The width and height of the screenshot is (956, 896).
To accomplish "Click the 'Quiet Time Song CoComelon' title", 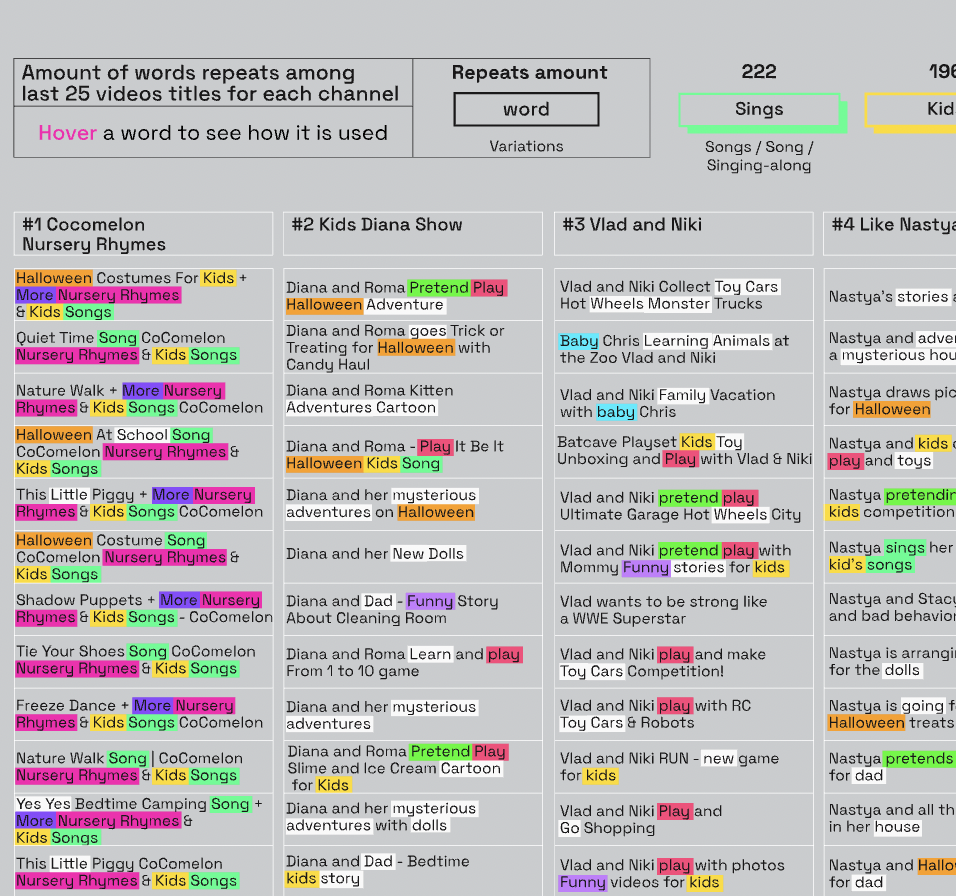I will [x=127, y=346].
